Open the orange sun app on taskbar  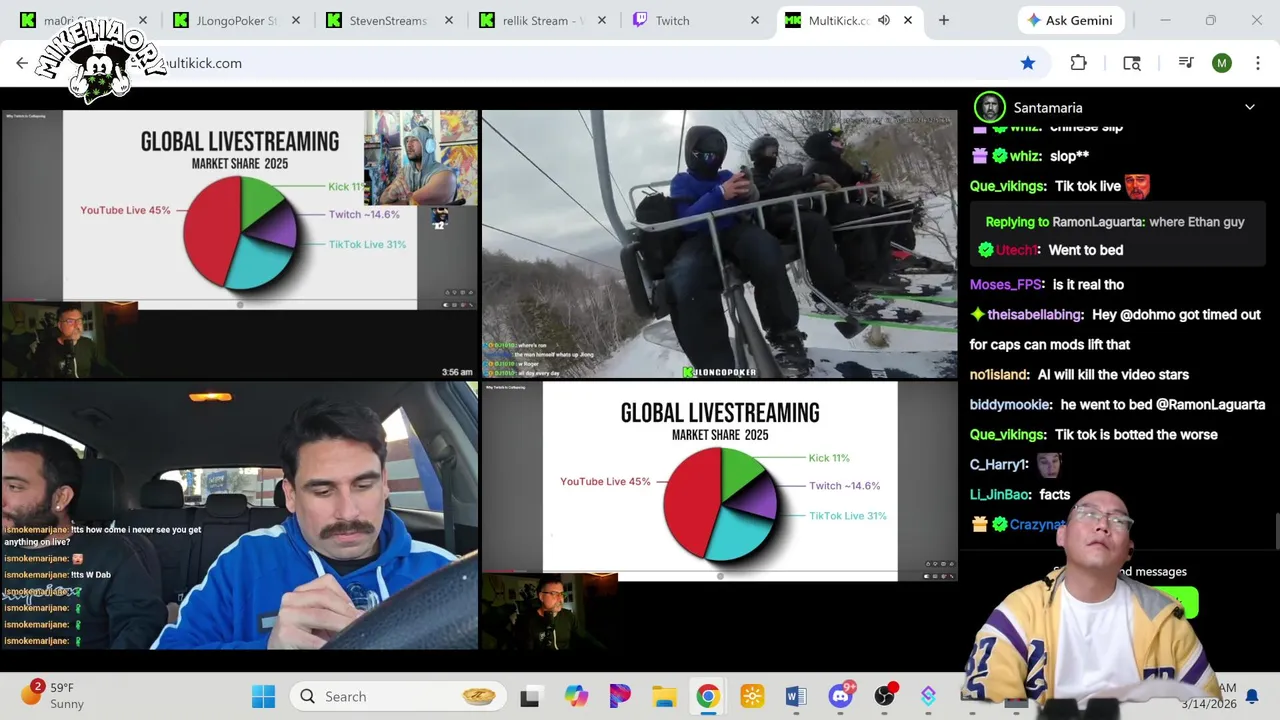752,696
